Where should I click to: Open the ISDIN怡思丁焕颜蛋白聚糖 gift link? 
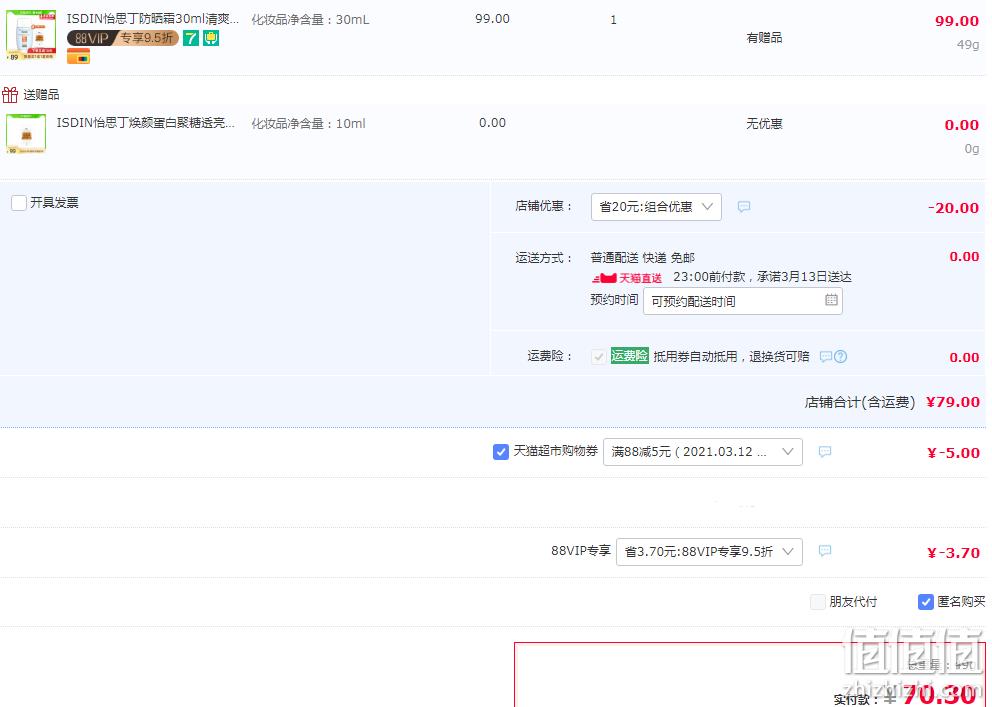tap(146, 123)
